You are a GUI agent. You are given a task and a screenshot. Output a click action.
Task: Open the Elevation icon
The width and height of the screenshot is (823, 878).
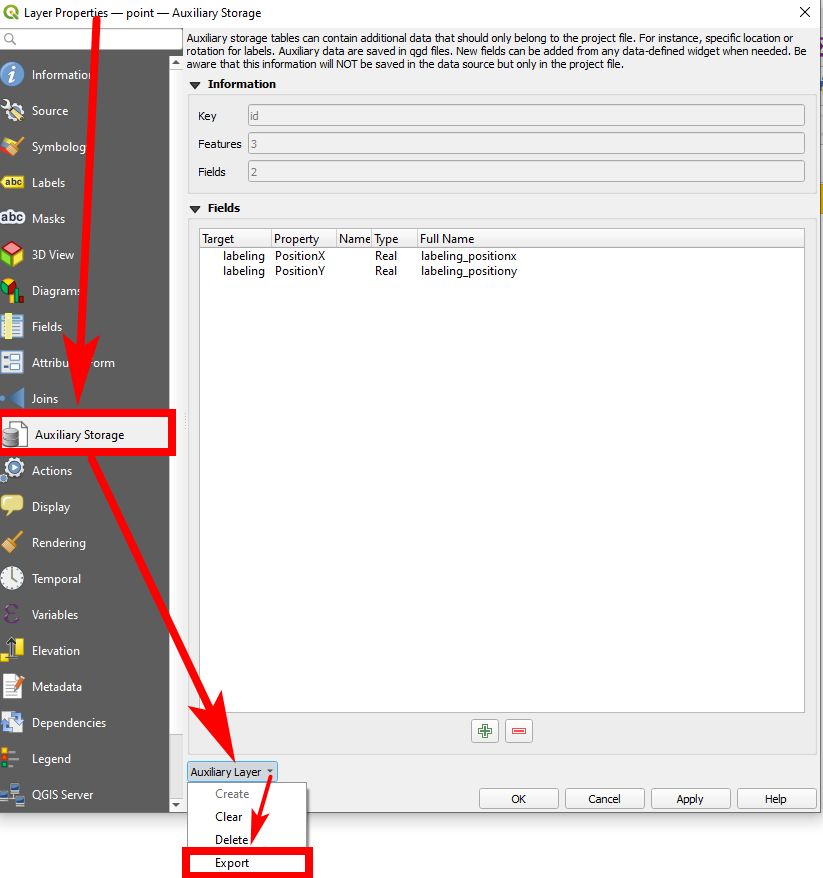tap(12, 650)
